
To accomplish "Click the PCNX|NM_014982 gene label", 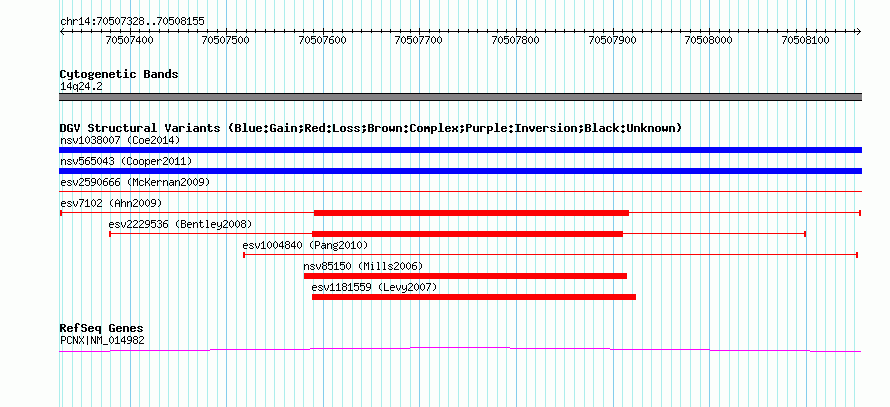I will pyautogui.click(x=102, y=341).
